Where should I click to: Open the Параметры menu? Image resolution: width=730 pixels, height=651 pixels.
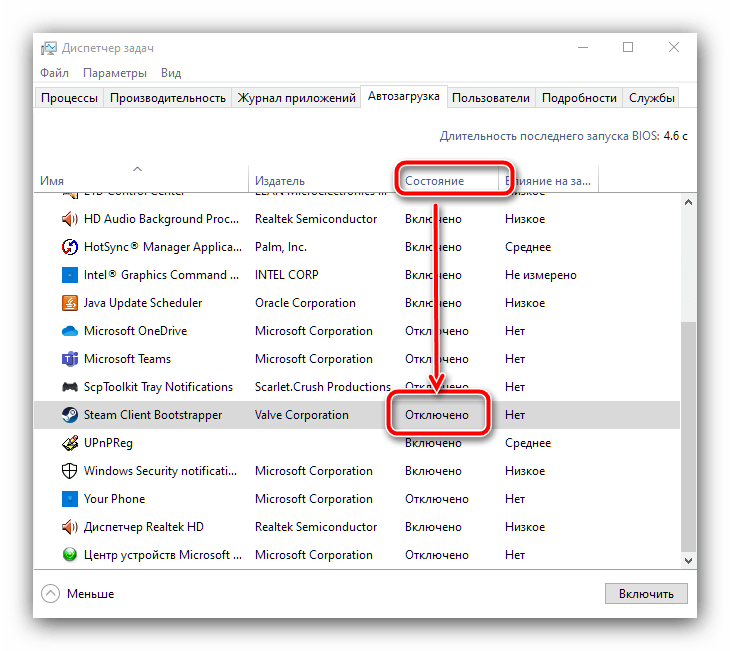click(x=115, y=73)
